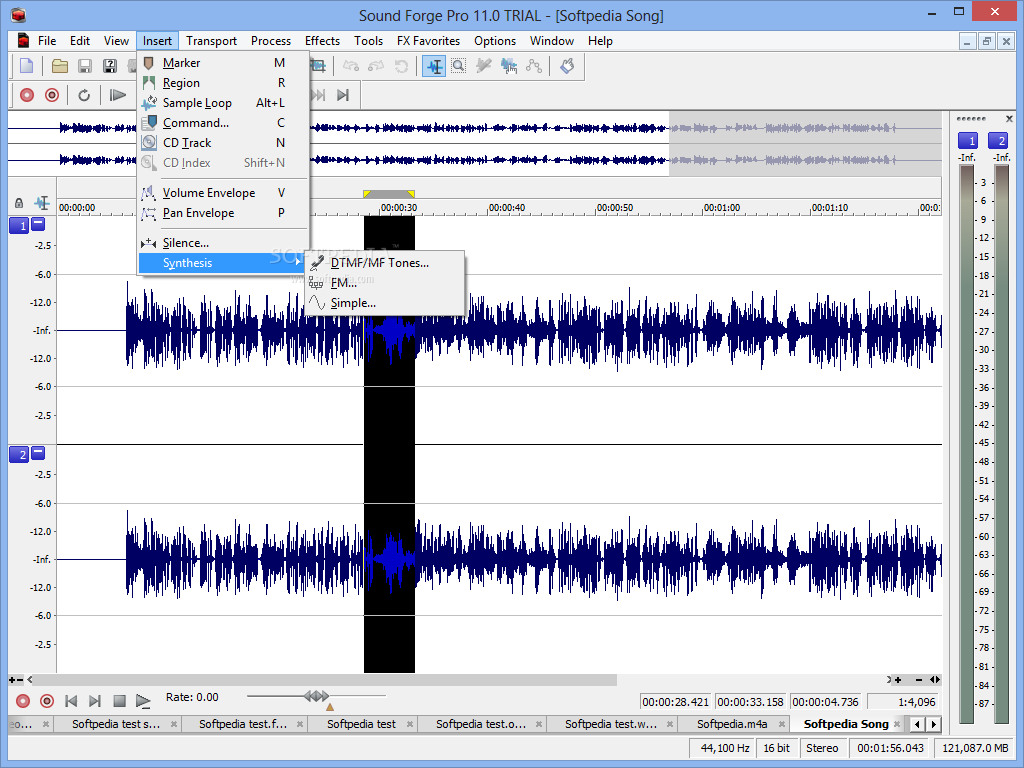Click Play All icon in top transport toolbar
The image size is (1024, 768).
point(118,95)
